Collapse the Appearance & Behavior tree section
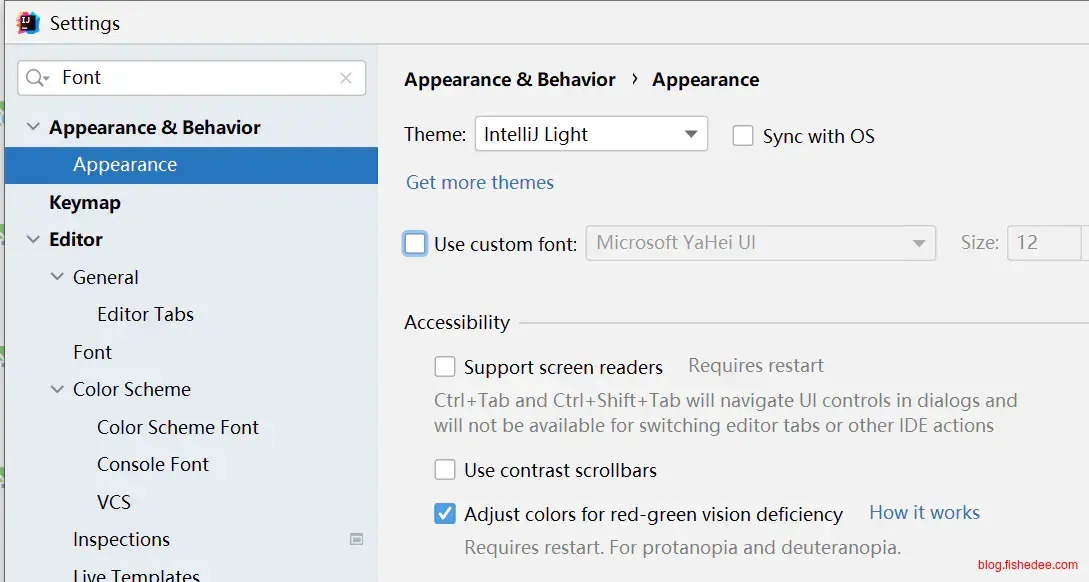1089x582 pixels. [33, 127]
